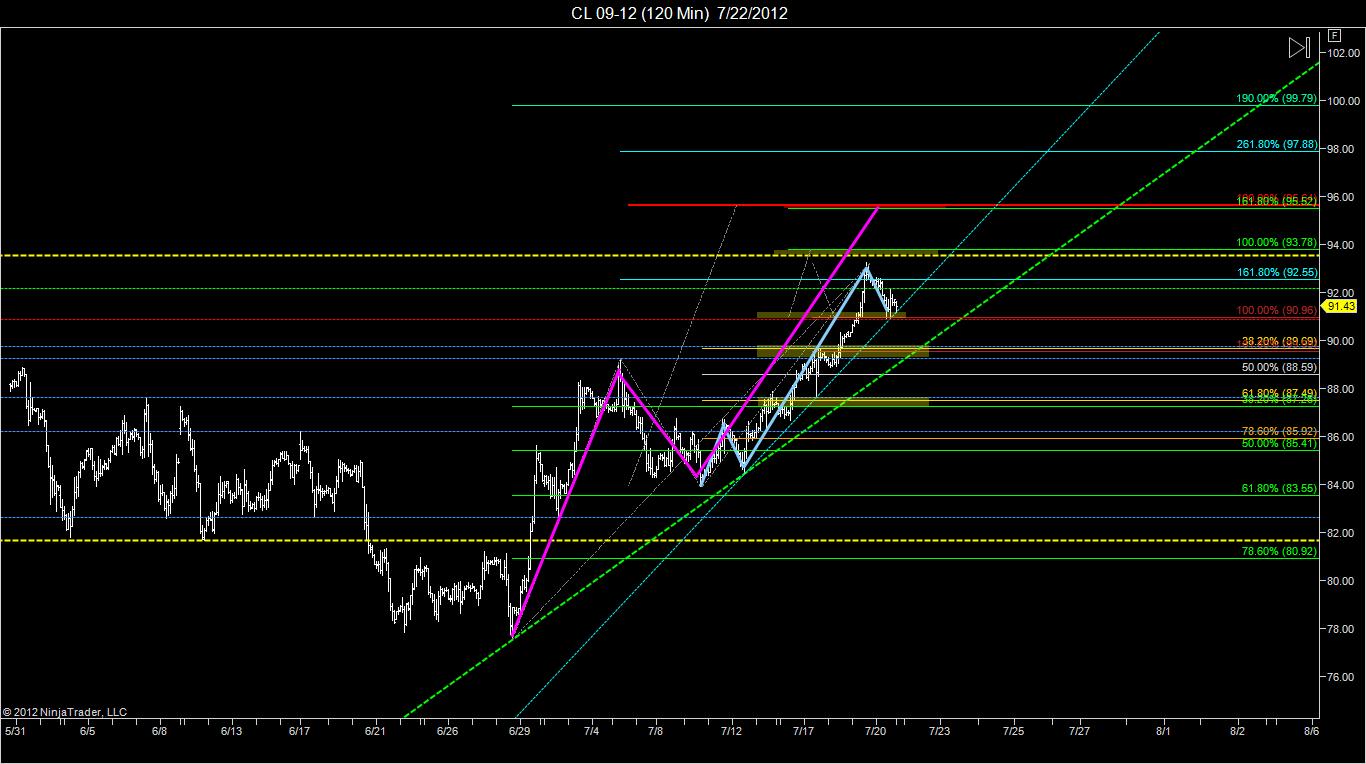Select the 190.00% (99.79) Fibonacci label
This screenshot has height=764, width=1366.
(1277, 99)
